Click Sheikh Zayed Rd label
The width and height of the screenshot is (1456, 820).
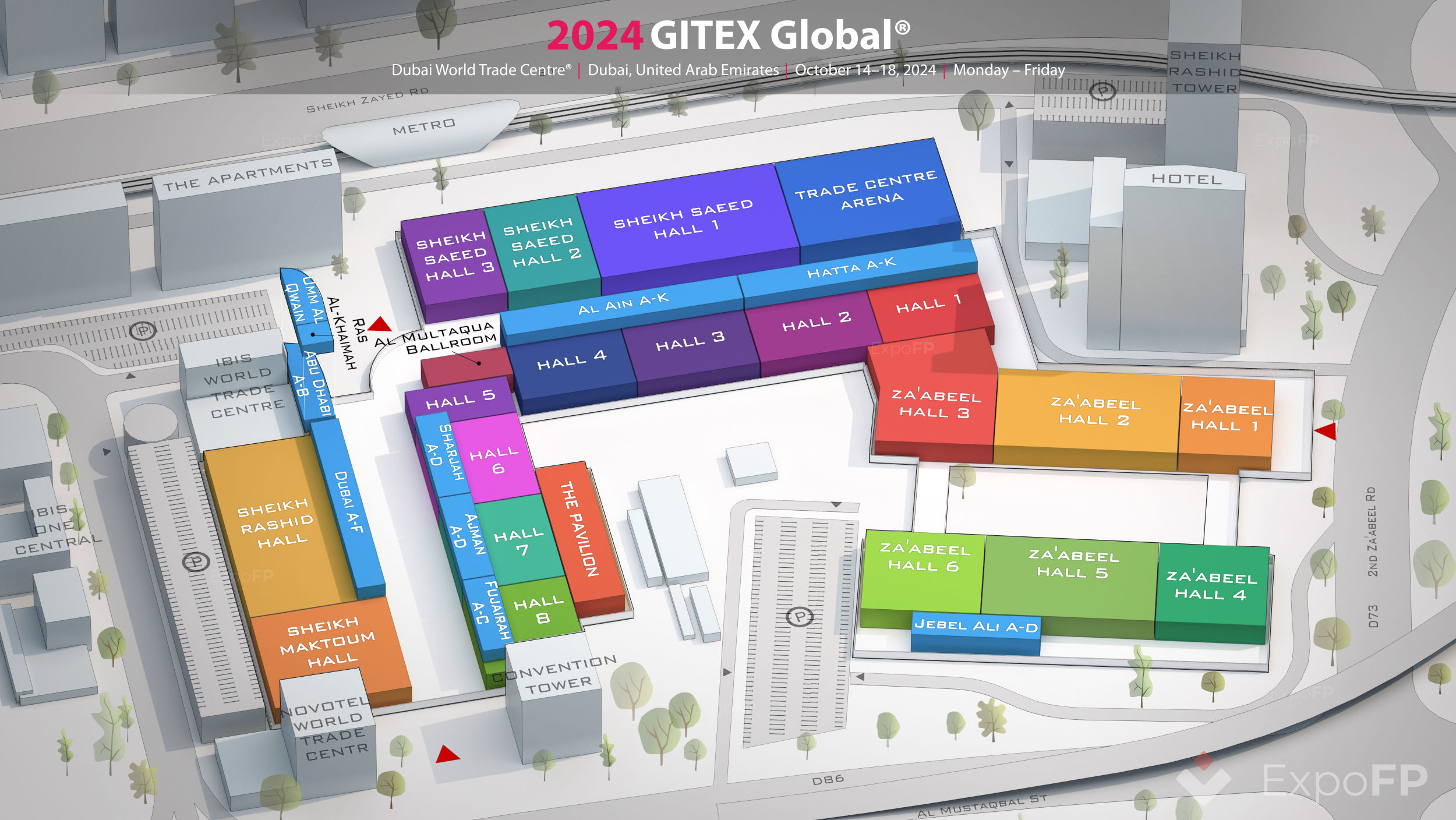tap(367, 100)
